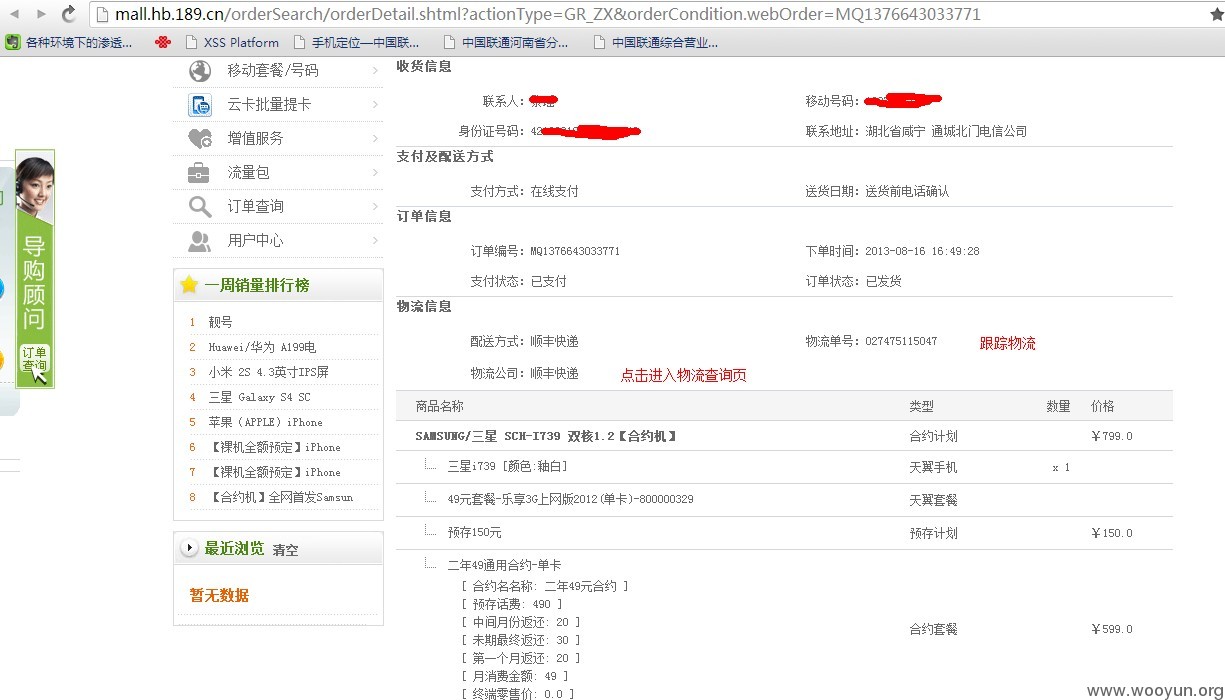Screen dimensions: 1225x700
Task: Click the 订单查询 magnifier icon
Action: tap(200, 206)
